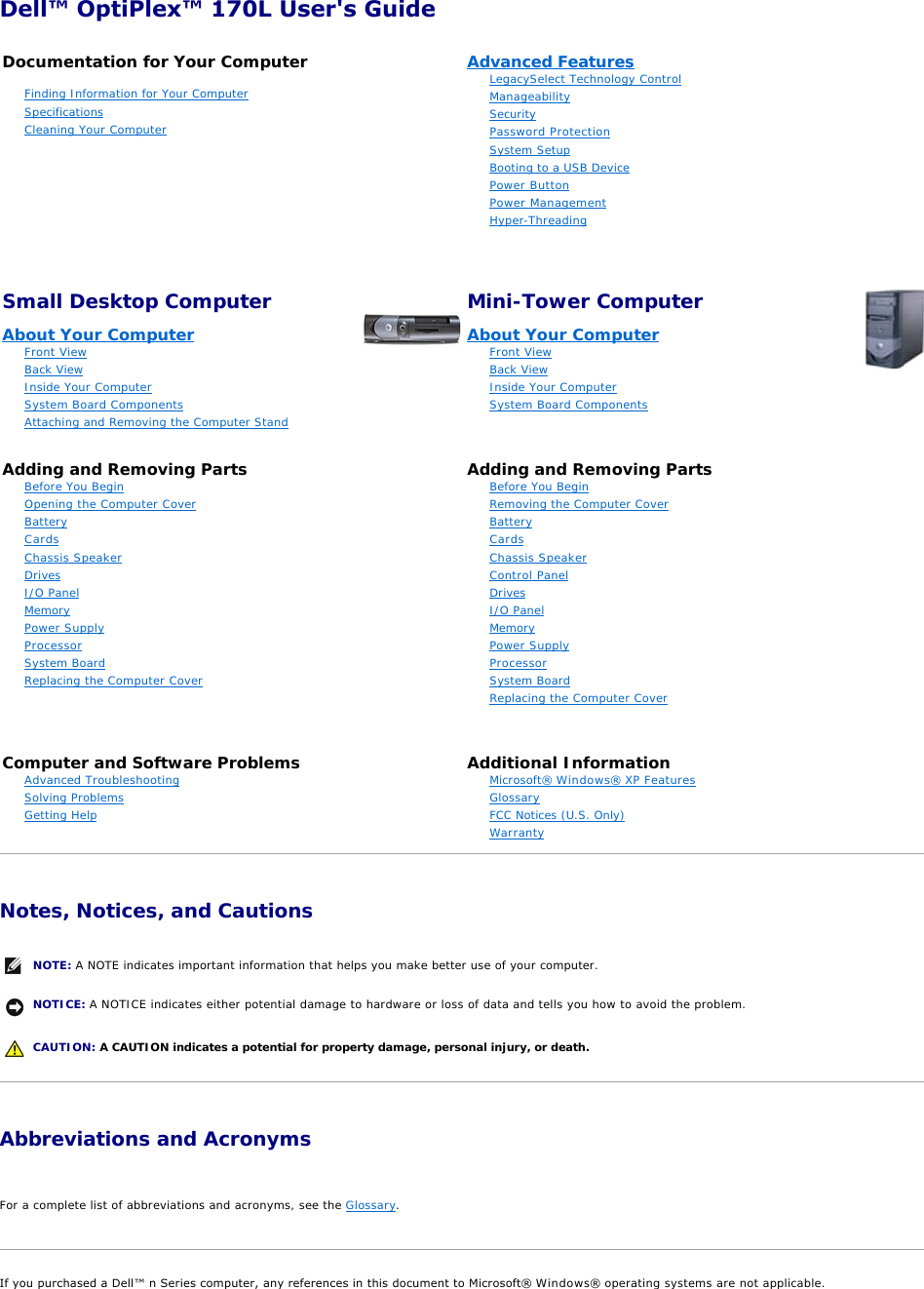Click the NOTICE arrow icon
Screen dimensions: 924x1289
(14, 1006)
